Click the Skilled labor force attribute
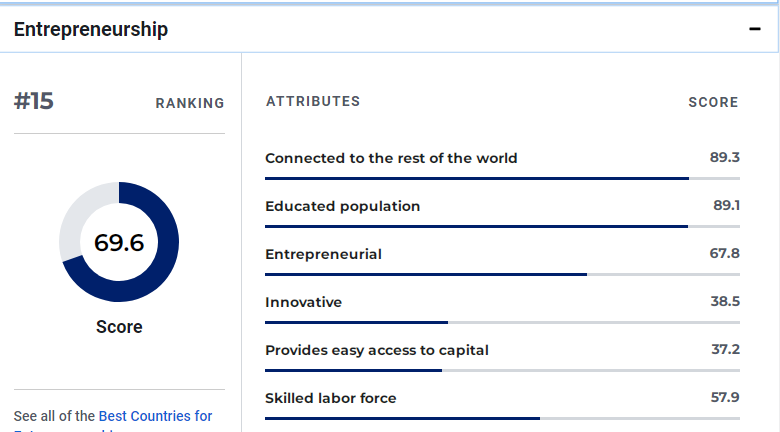 (330, 398)
